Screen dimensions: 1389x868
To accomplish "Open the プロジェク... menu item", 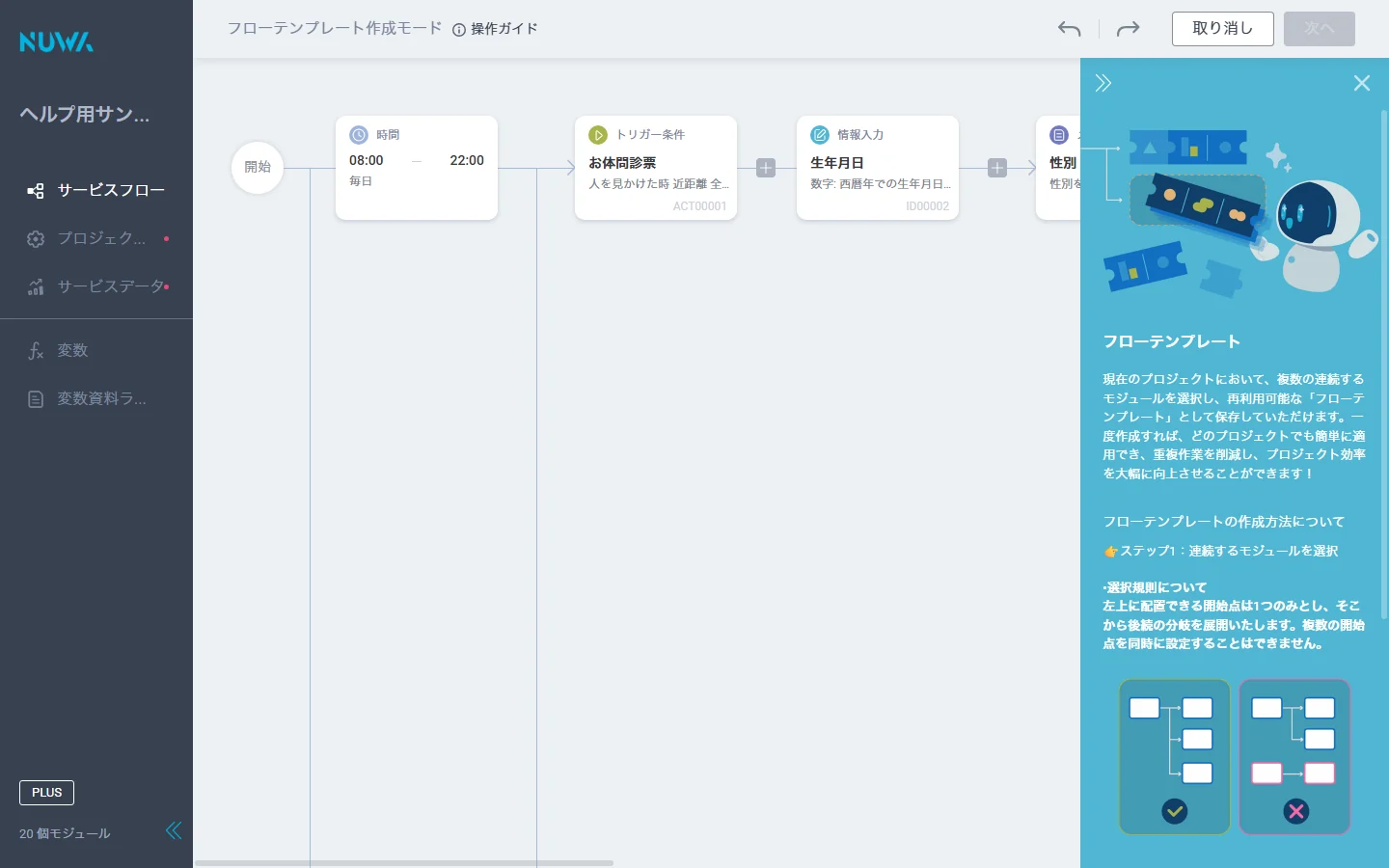I will pyautogui.click(x=96, y=239).
